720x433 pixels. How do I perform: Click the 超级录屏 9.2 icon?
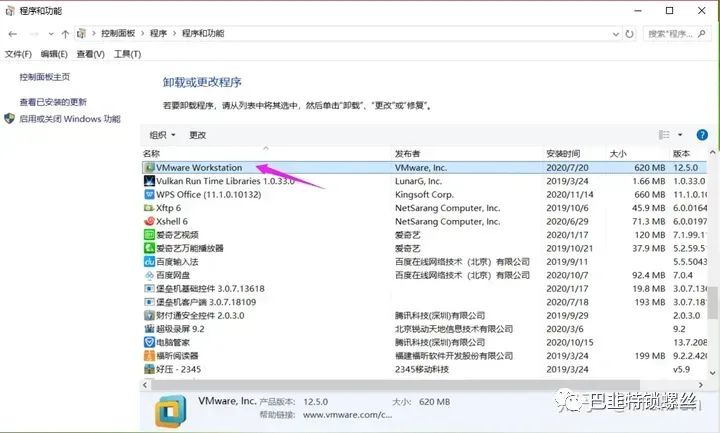click(149, 329)
